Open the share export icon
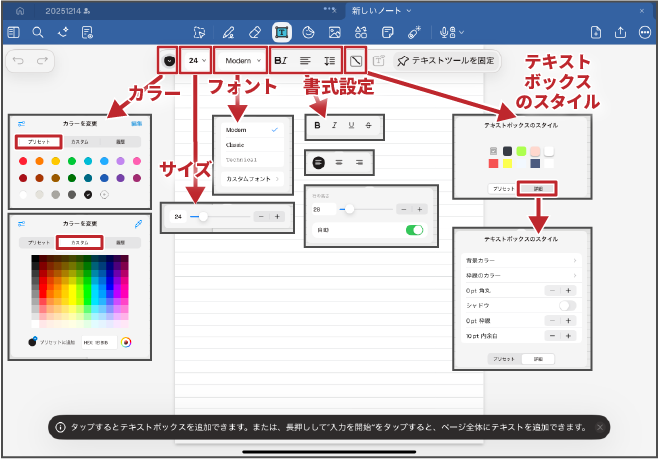 [620, 32]
